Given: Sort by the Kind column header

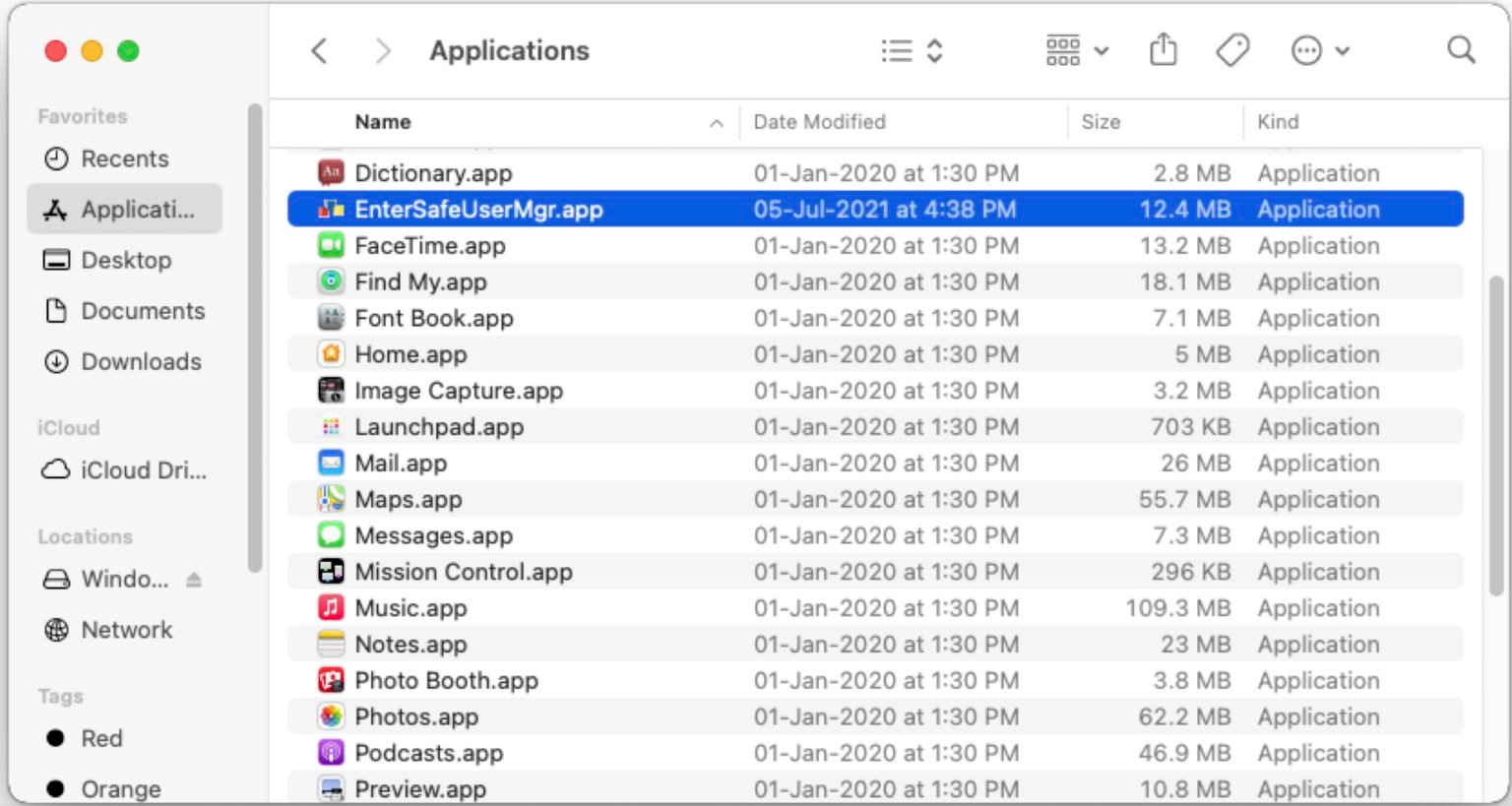Looking at the screenshot, I should click(x=1278, y=122).
